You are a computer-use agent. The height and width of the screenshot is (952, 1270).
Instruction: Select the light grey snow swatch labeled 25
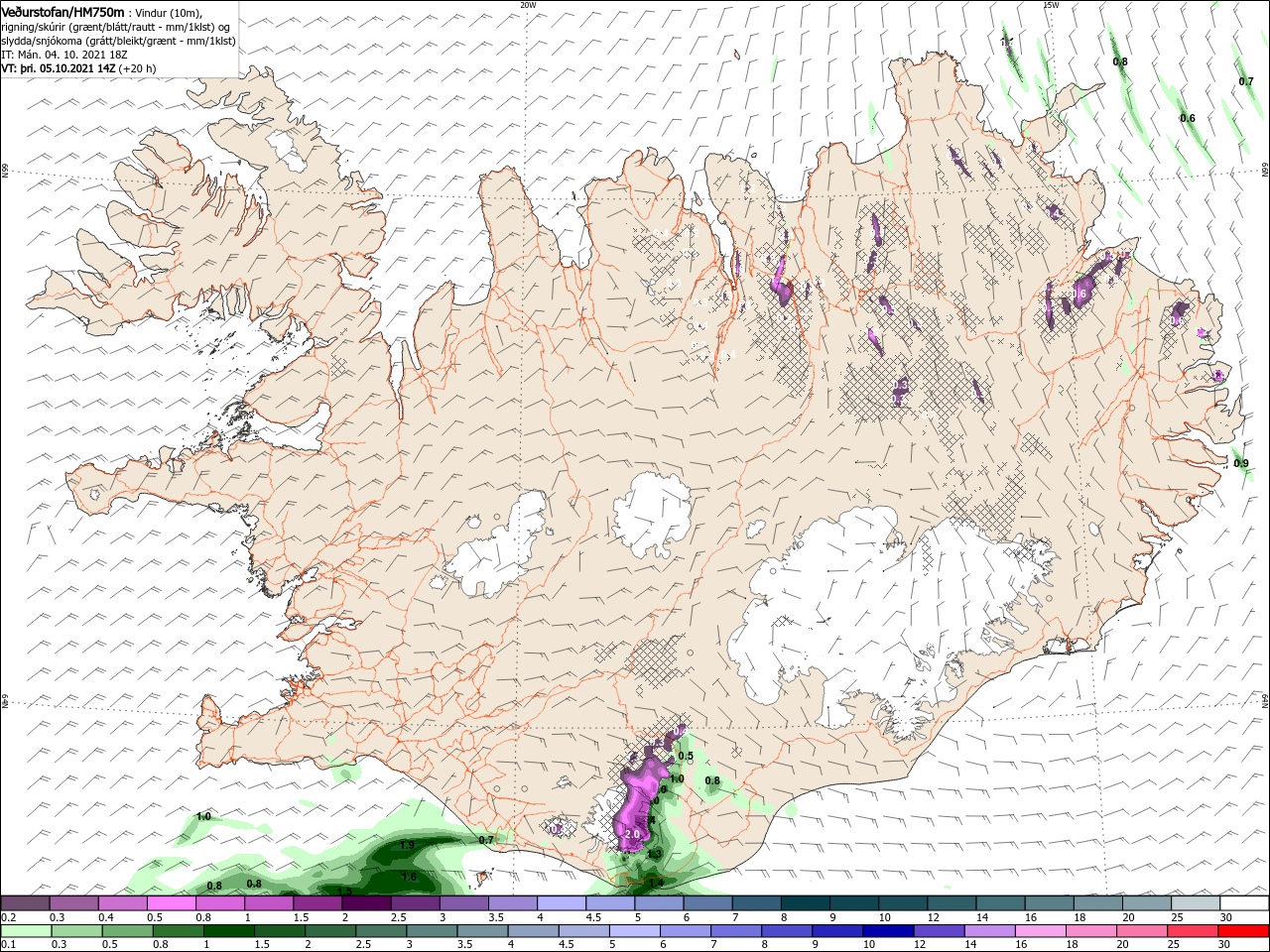[x=1195, y=903]
